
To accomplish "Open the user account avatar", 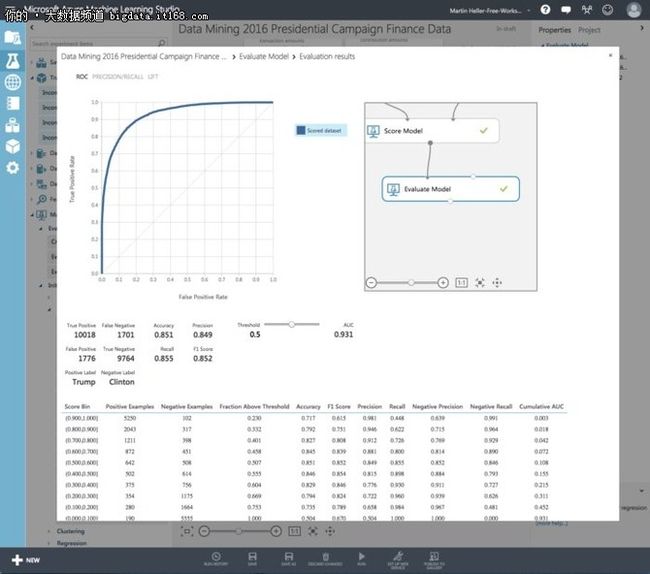I will (x=634, y=10).
